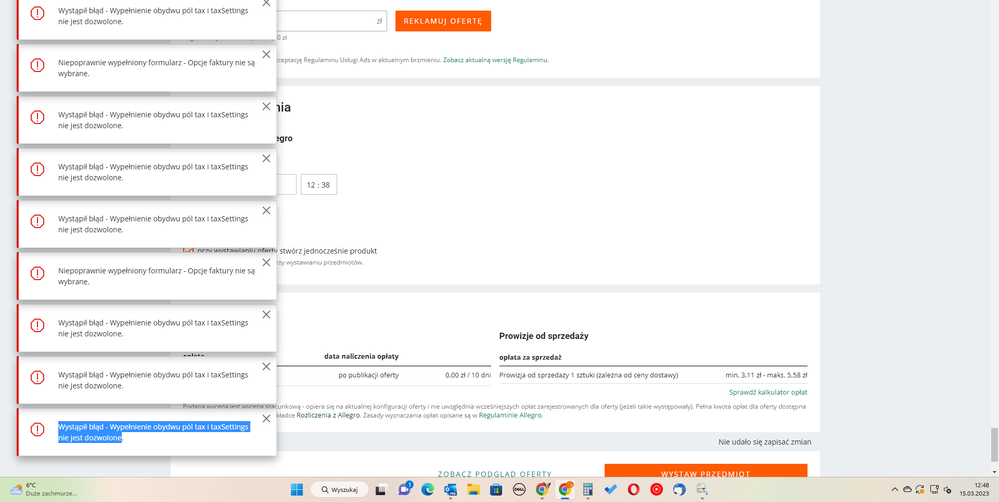Open the Calculator app in the taskbar
This screenshot has height=502, width=999.
[x=588, y=490]
